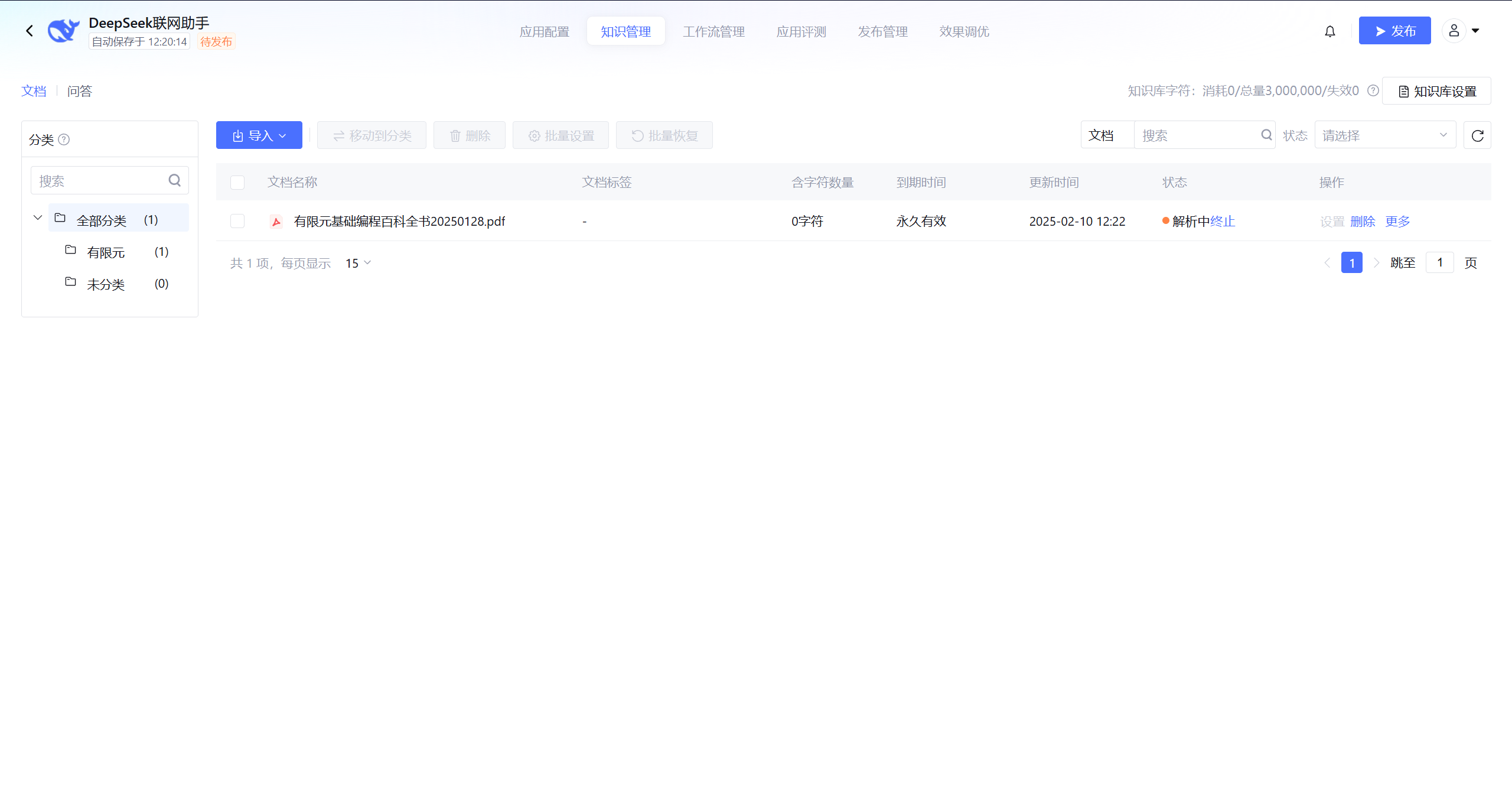Click the toolbar 删除 button
Screen dimensions: 1512x796
470,135
